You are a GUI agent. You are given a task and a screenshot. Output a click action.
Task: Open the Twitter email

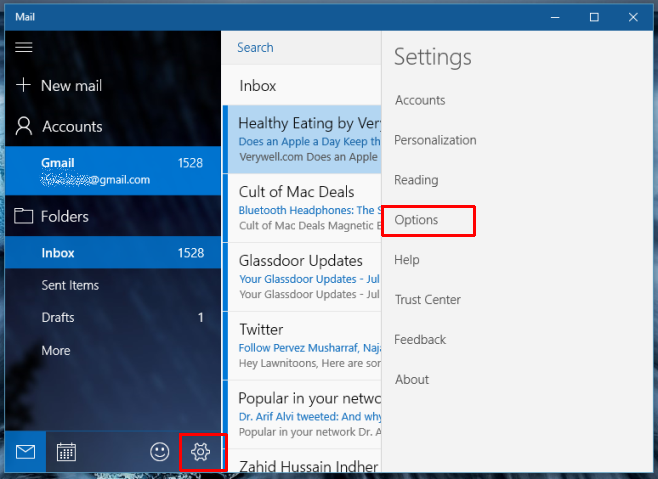click(x=302, y=346)
